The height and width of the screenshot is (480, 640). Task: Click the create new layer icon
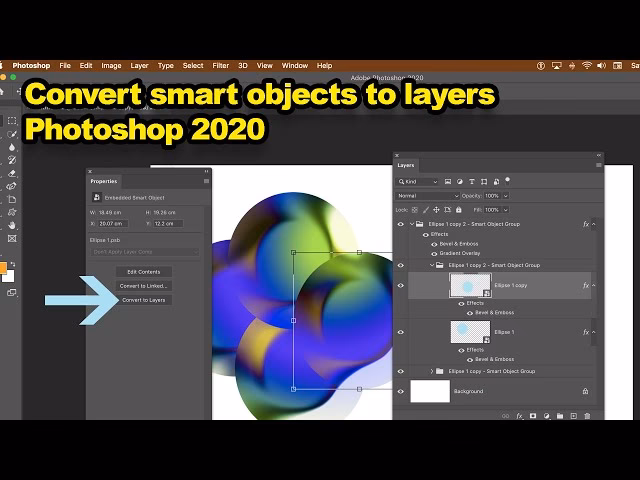(x=573, y=416)
